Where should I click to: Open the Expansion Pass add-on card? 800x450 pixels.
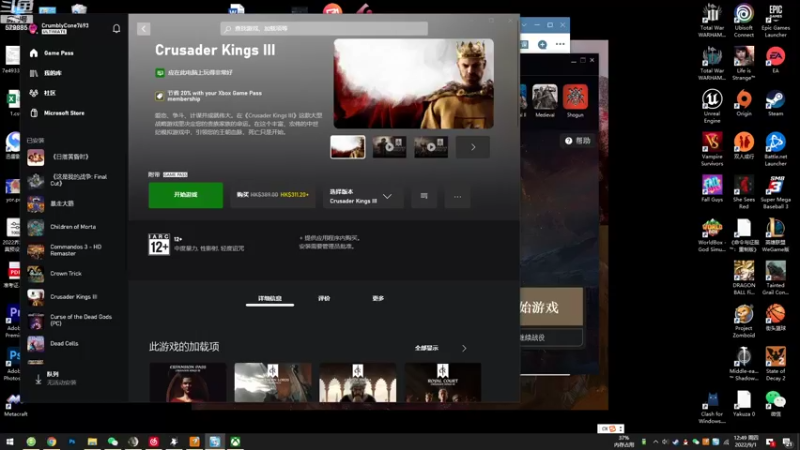pos(187,382)
